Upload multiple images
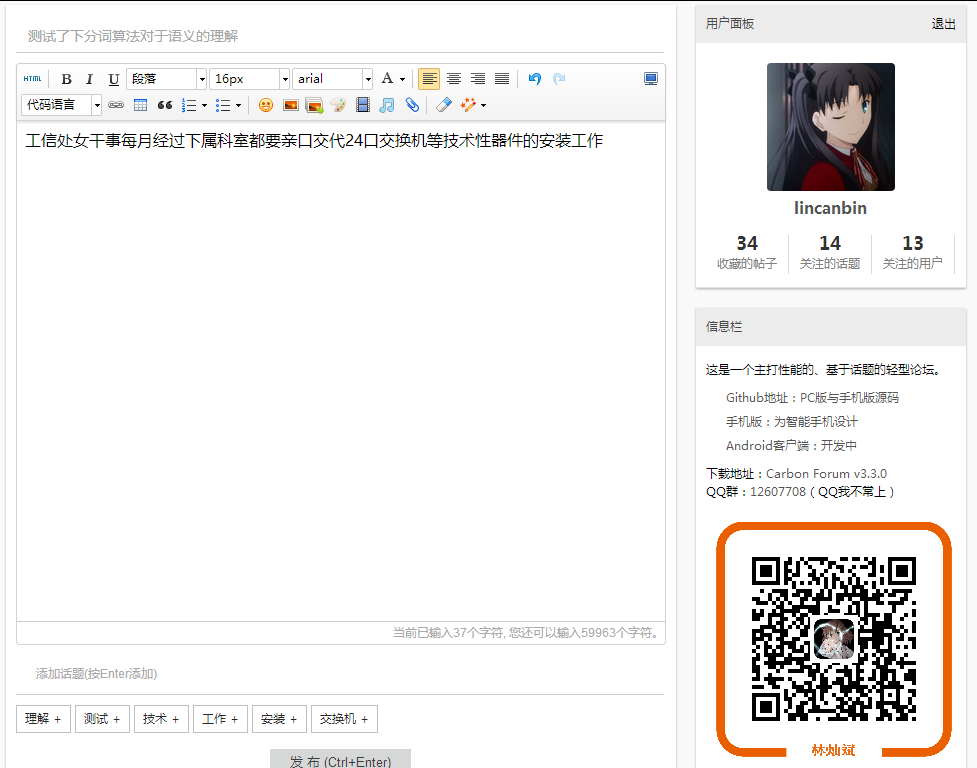 [315, 105]
